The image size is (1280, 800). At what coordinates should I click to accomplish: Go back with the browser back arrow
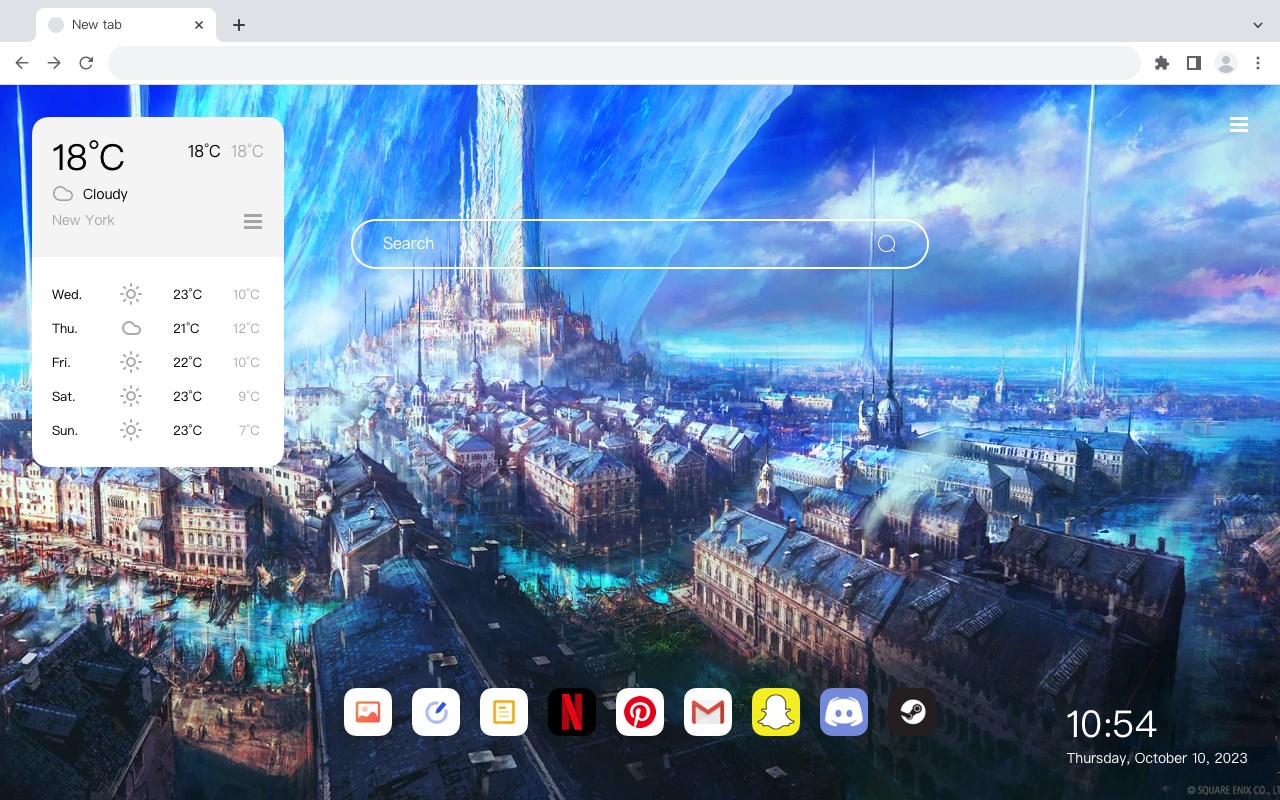coord(22,63)
